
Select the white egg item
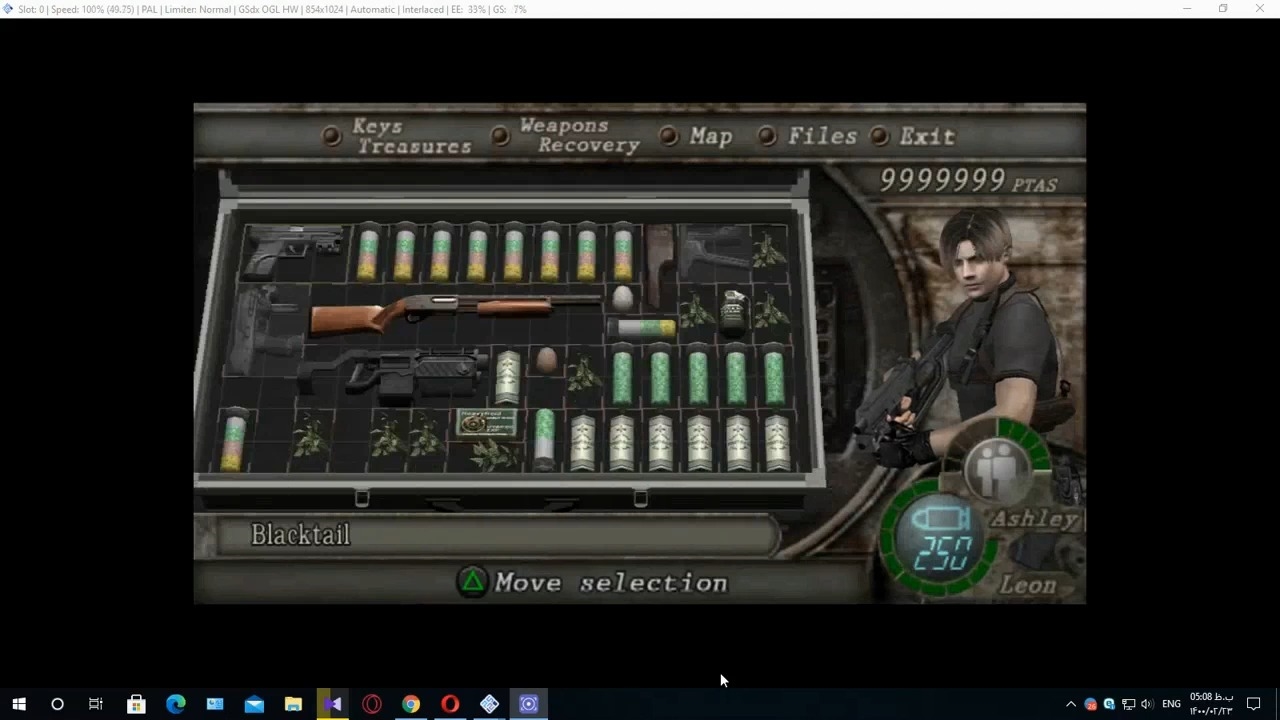(622, 297)
